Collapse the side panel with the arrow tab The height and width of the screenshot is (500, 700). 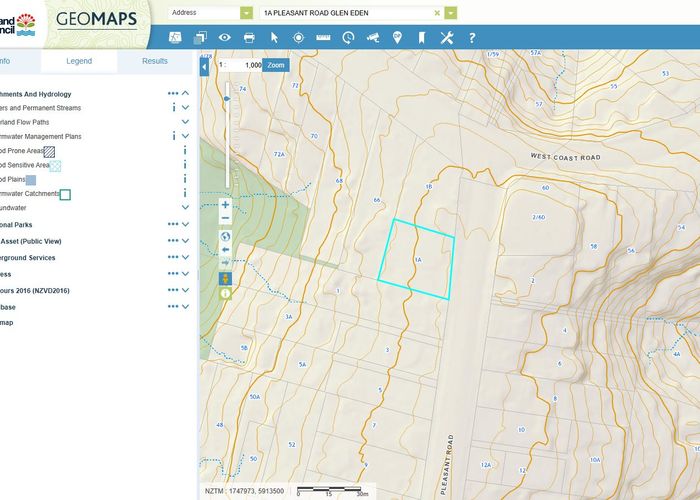click(204, 67)
